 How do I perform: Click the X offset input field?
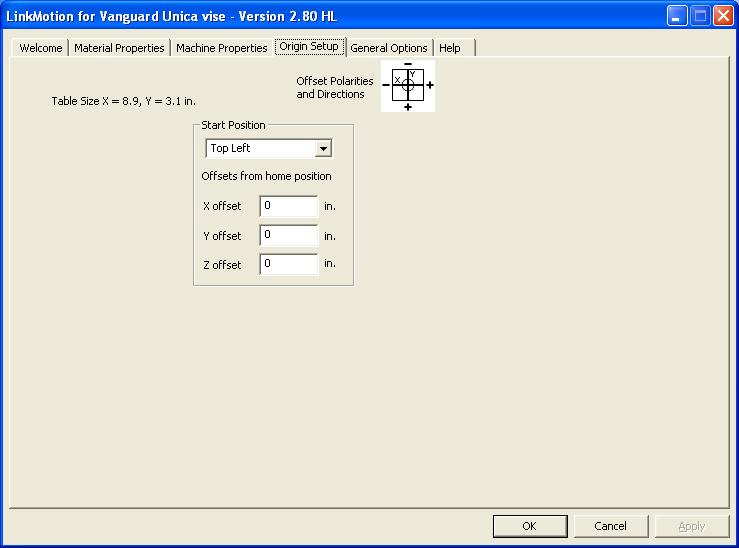click(x=289, y=206)
